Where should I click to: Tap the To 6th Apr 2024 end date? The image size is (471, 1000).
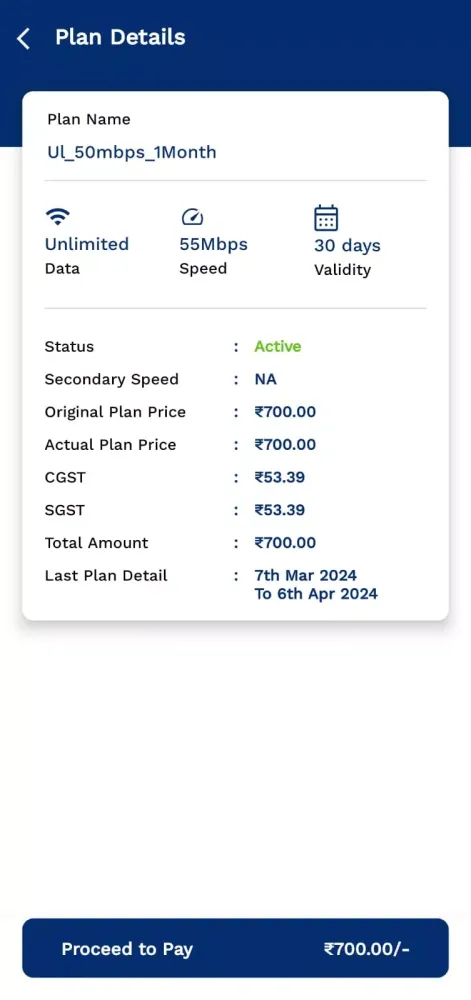coord(316,594)
